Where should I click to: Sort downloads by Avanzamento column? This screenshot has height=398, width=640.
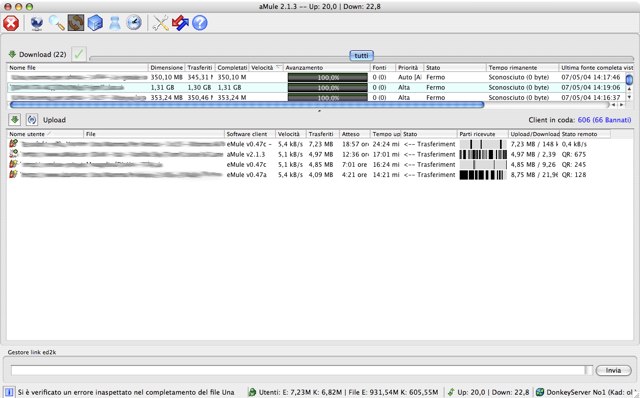click(327, 68)
